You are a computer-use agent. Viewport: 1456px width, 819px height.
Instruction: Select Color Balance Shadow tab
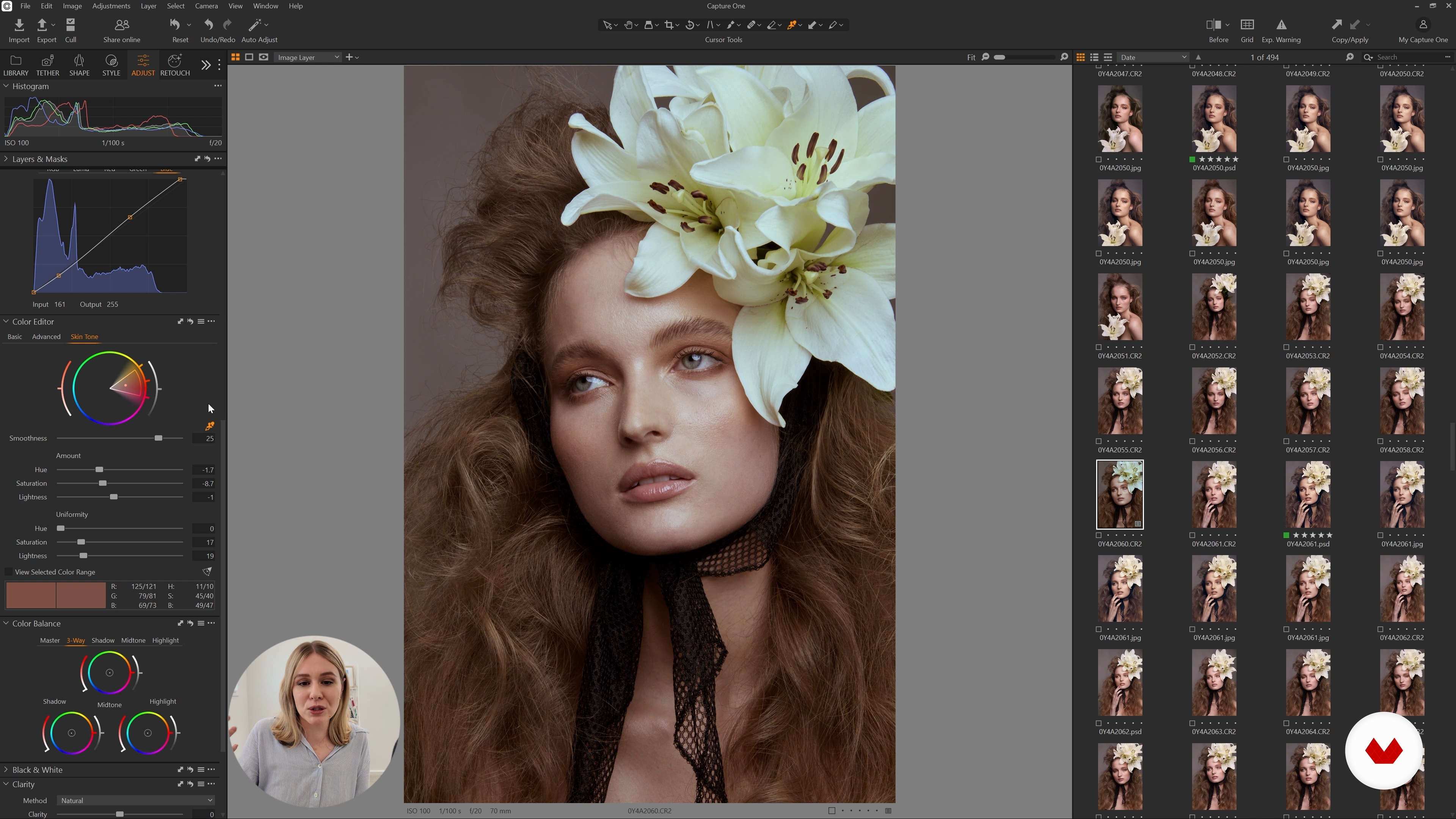103,640
